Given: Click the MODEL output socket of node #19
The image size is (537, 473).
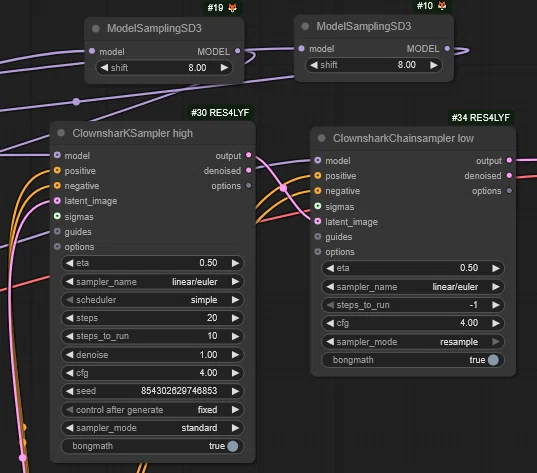Looking at the screenshot, I should click(x=238, y=51).
